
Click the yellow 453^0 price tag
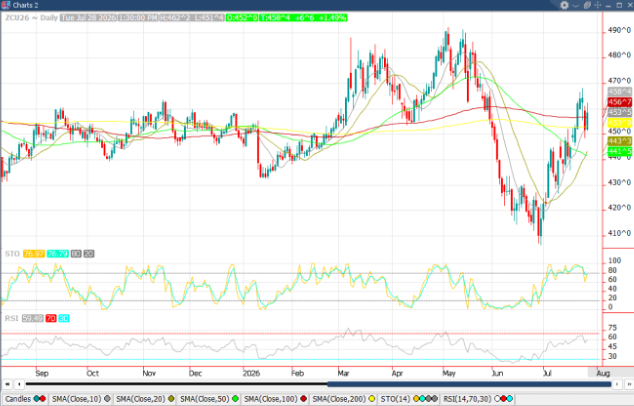pyautogui.click(x=620, y=122)
